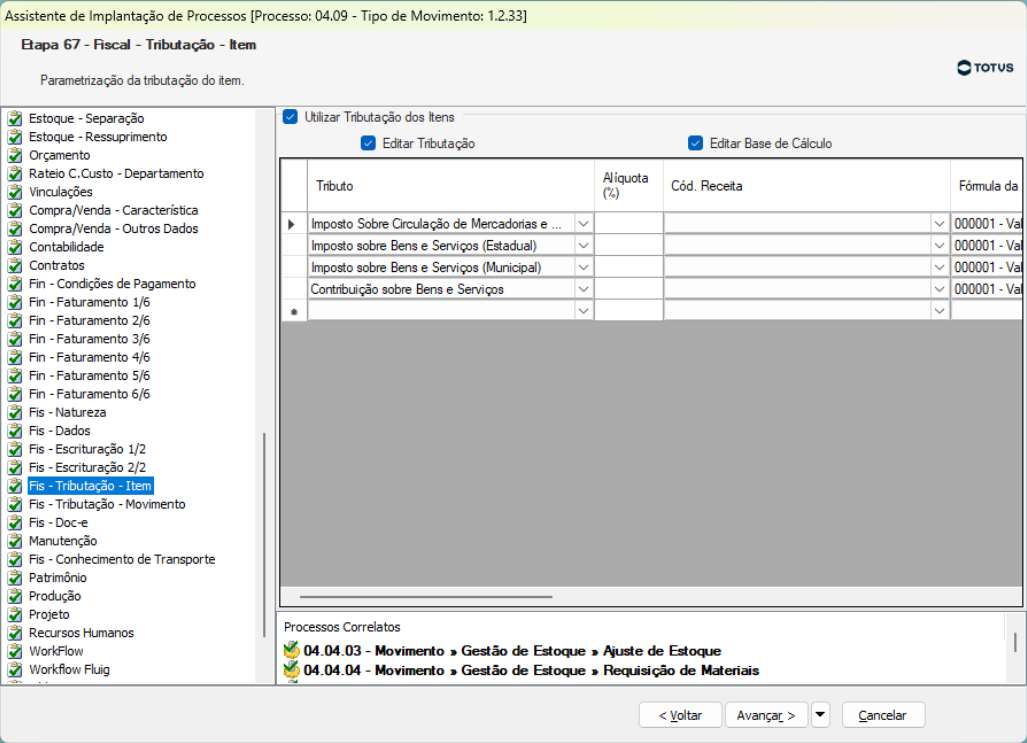
Task: Open step Fis - Conhecimento de Transporte
Action: pyautogui.click(x=122, y=559)
